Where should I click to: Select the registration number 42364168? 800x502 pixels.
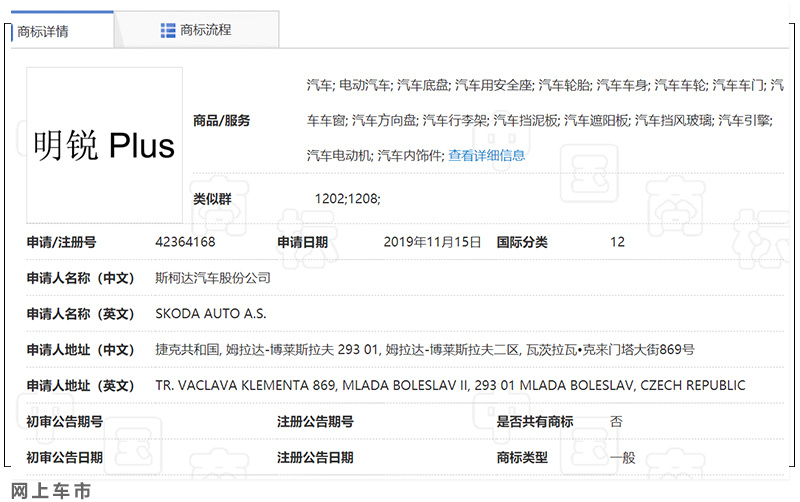click(x=185, y=242)
